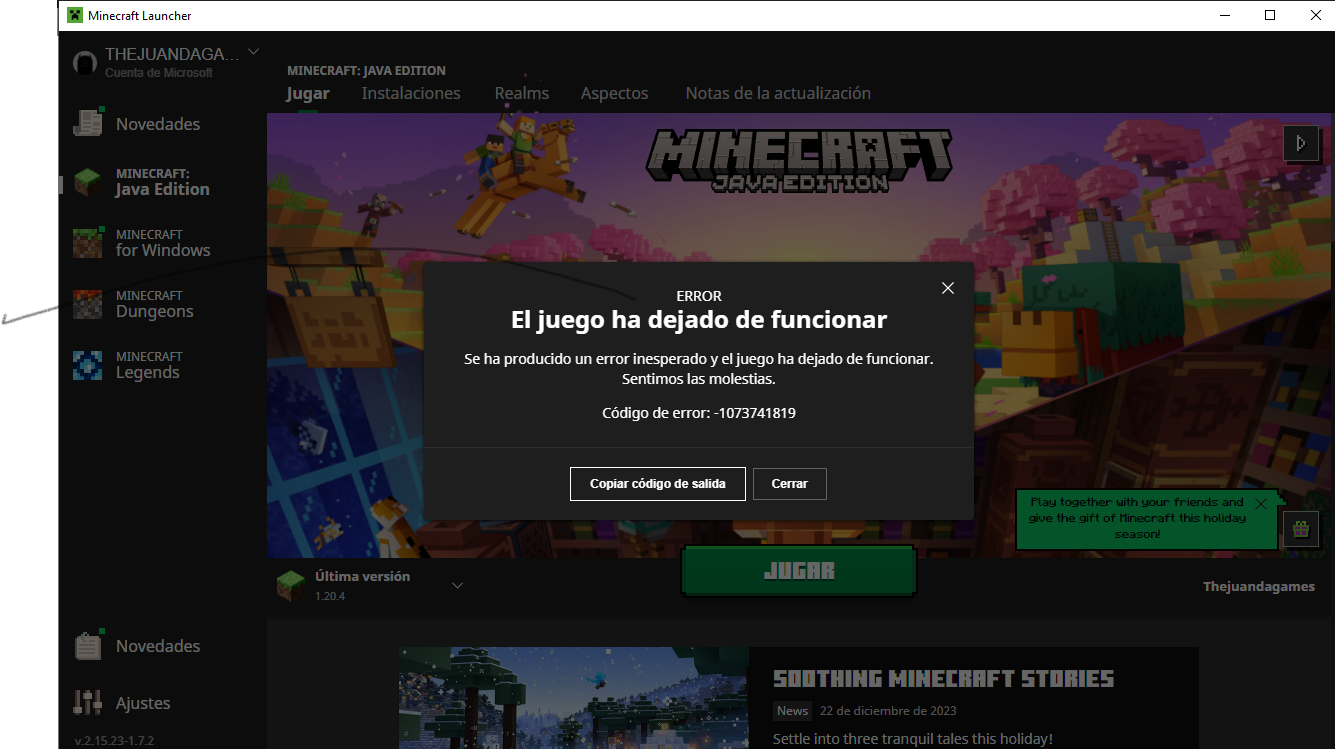Click the Minecraft Launcher title bar icon
The width and height of the screenshot is (1335, 749).
[75, 15]
